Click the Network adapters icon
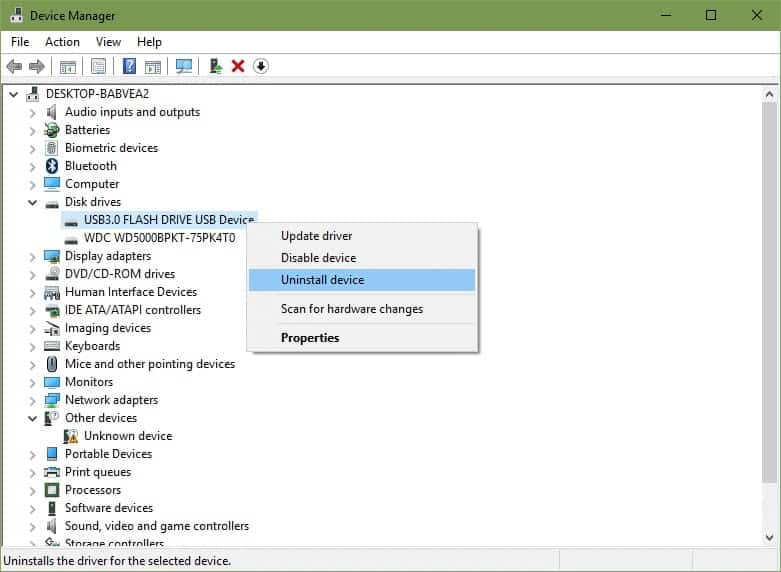This screenshot has height=572, width=781. pyautogui.click(x=52, y=400)
